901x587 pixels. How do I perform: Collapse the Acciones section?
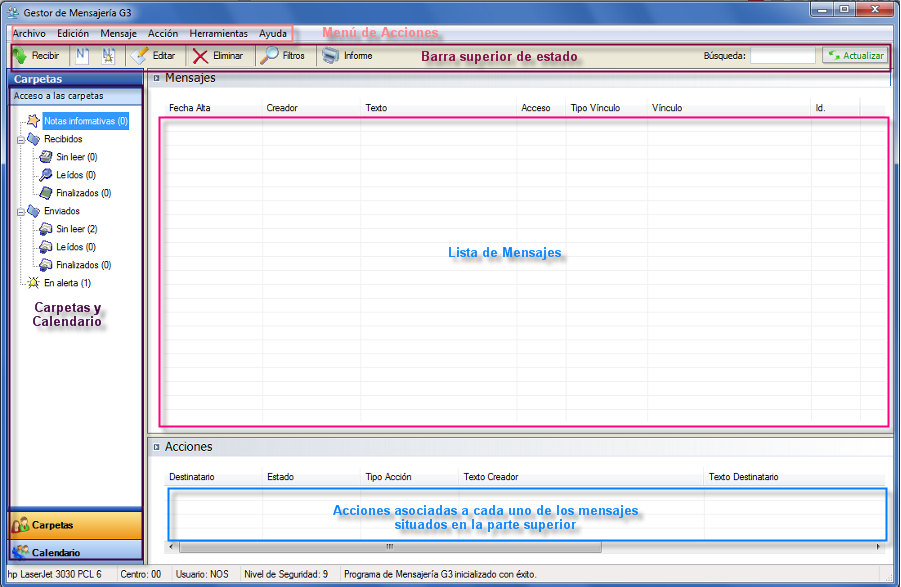[x=156, y=447]
